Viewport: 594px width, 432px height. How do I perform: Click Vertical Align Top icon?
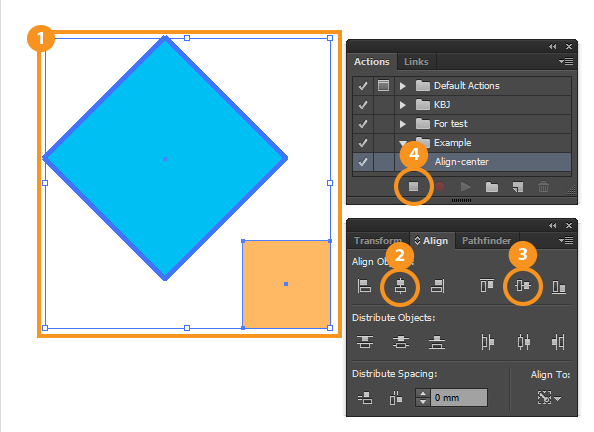(x=487, y=286)
